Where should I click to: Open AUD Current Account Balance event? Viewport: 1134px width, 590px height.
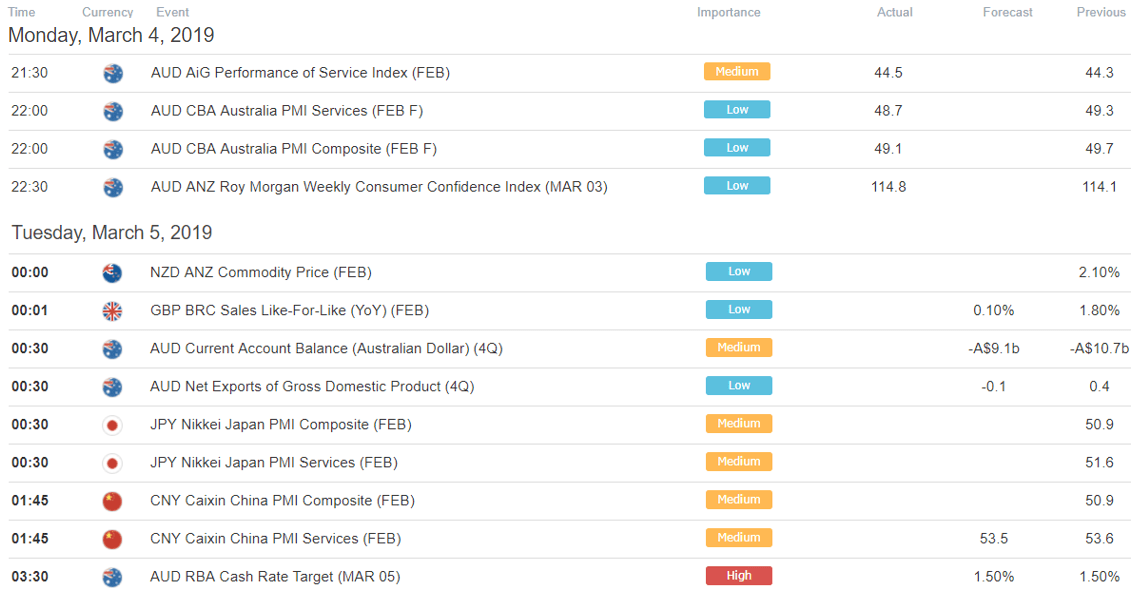[326, 349]
